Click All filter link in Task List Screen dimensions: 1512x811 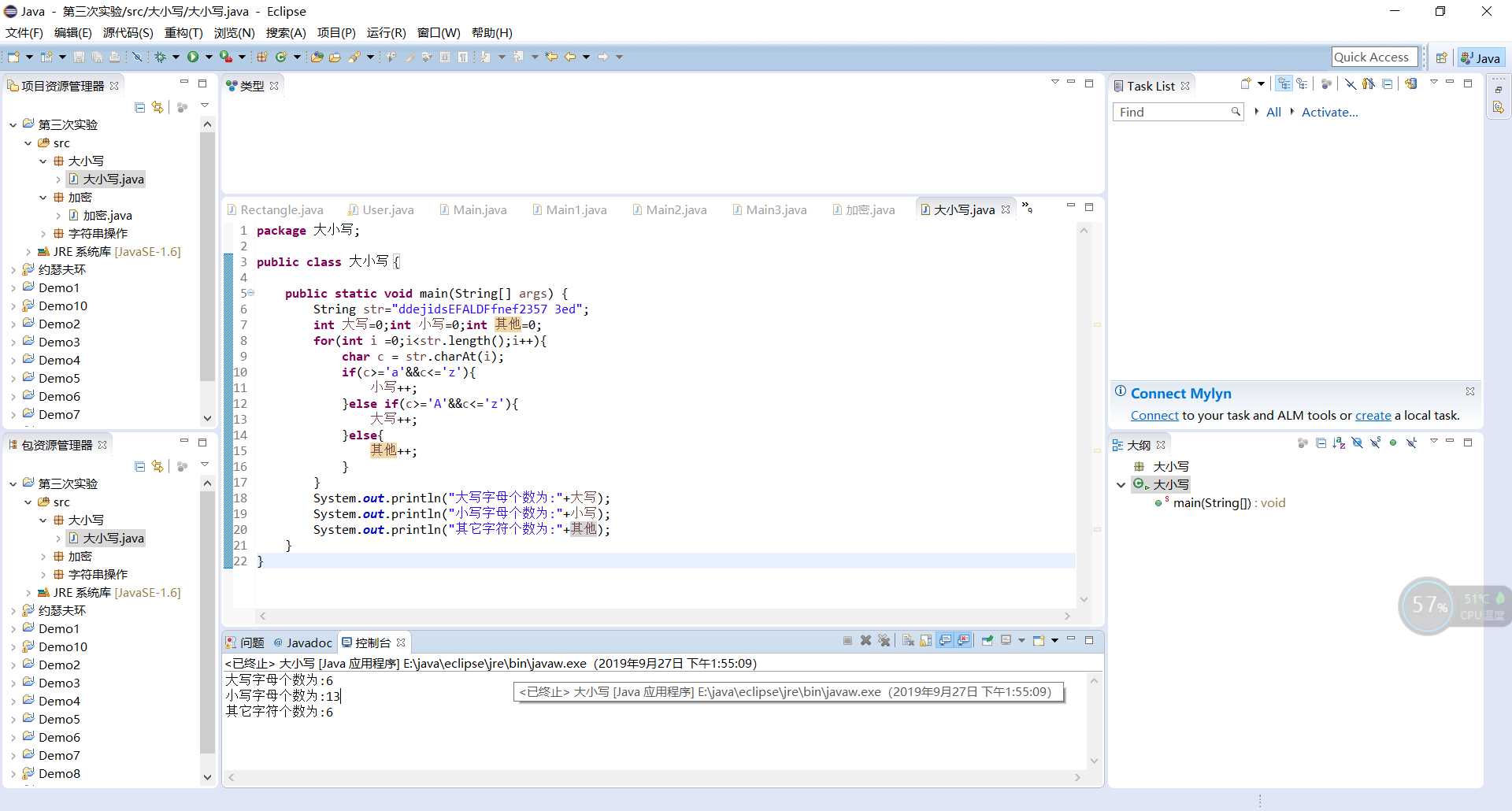pos(1273,112)
